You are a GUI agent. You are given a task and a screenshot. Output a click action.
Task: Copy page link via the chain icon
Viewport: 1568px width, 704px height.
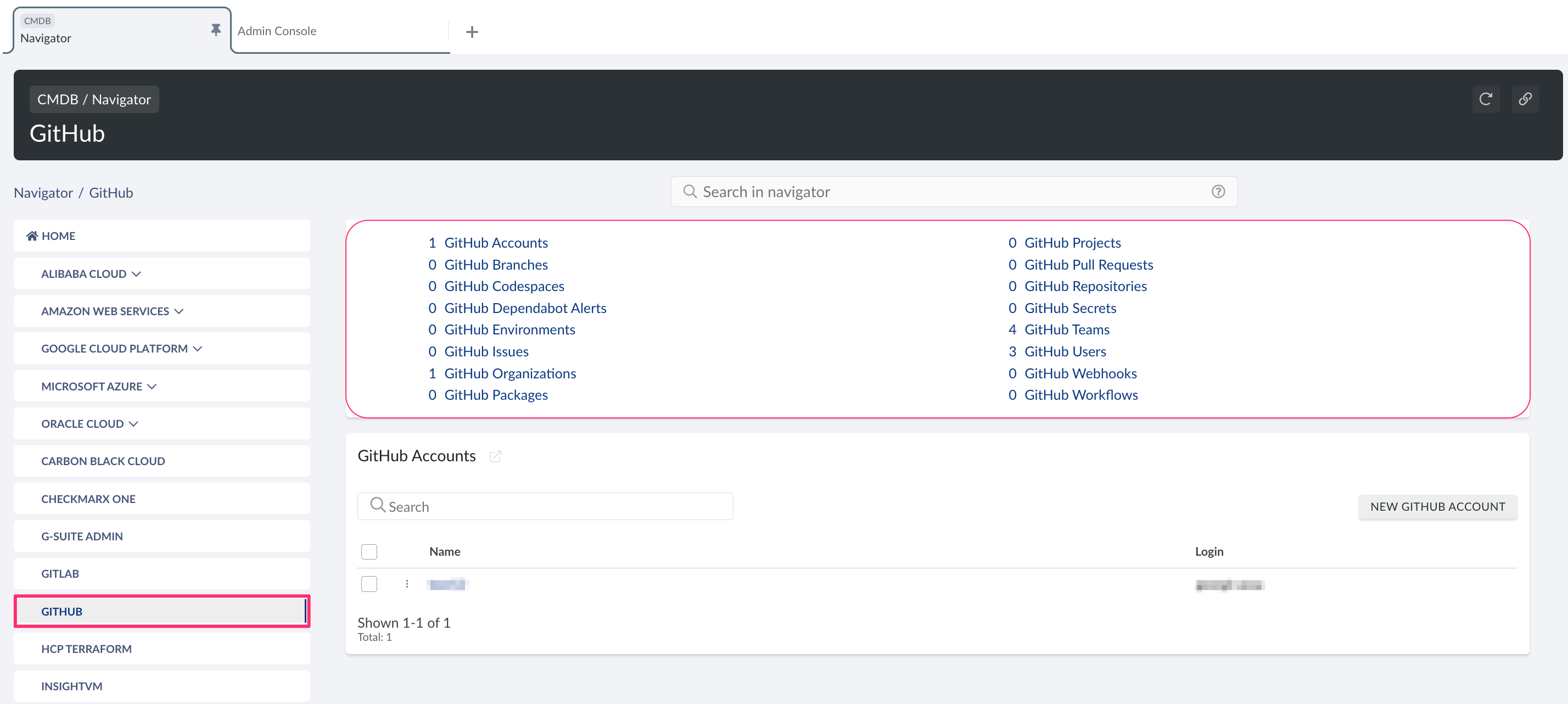(1525, 99)
